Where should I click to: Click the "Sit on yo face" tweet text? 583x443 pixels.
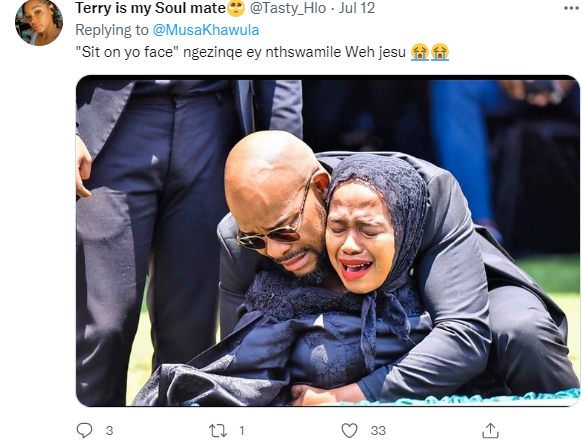tap(125, 52)
